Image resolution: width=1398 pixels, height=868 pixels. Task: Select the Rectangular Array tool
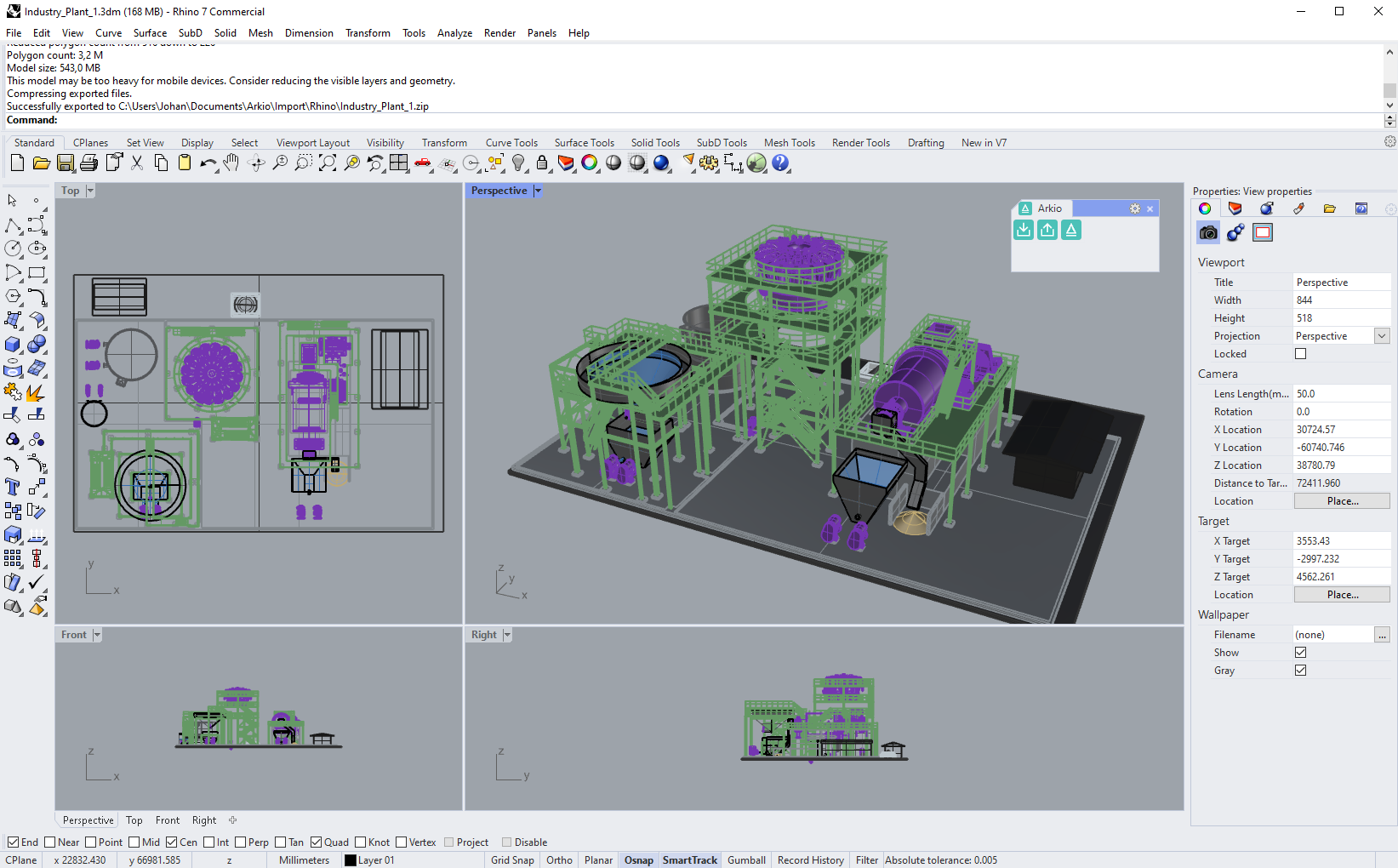[14, 558]
